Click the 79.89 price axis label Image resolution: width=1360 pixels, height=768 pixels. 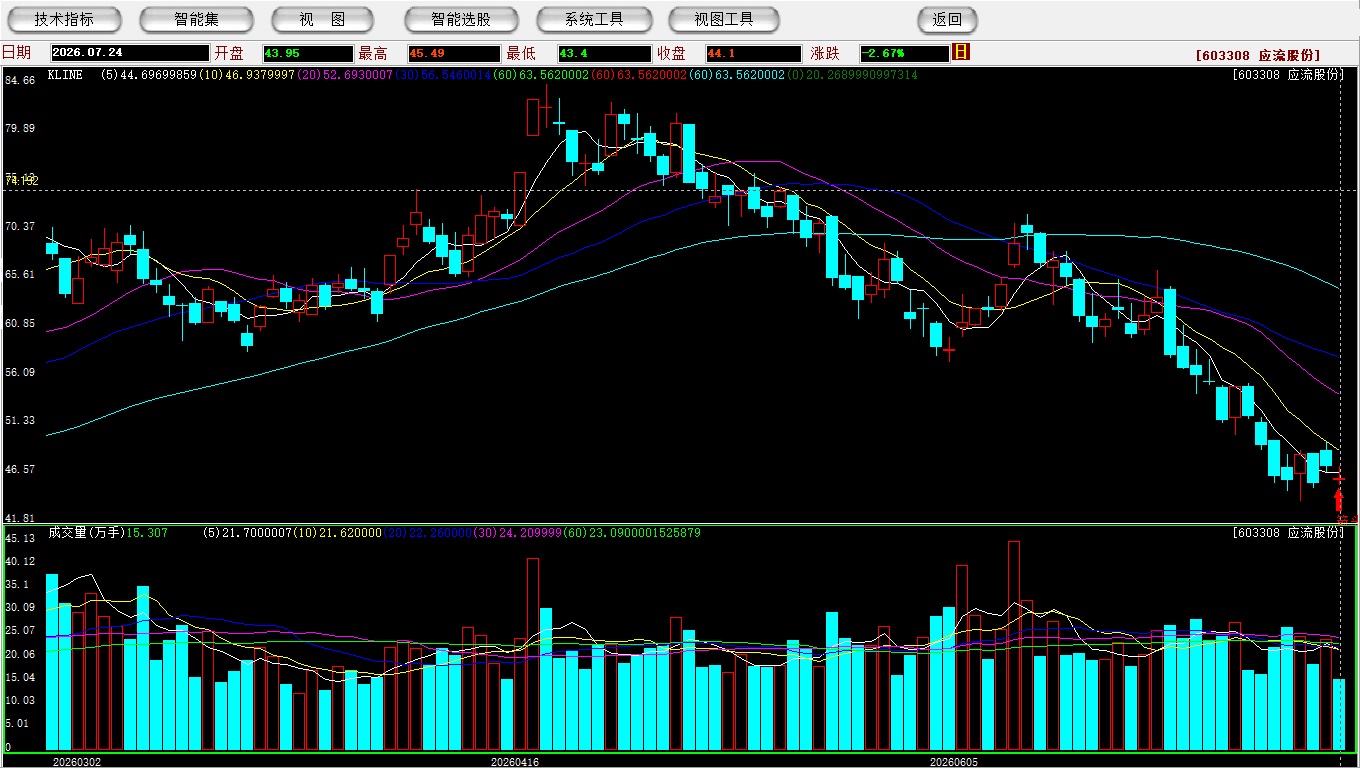tap(20, 128)
